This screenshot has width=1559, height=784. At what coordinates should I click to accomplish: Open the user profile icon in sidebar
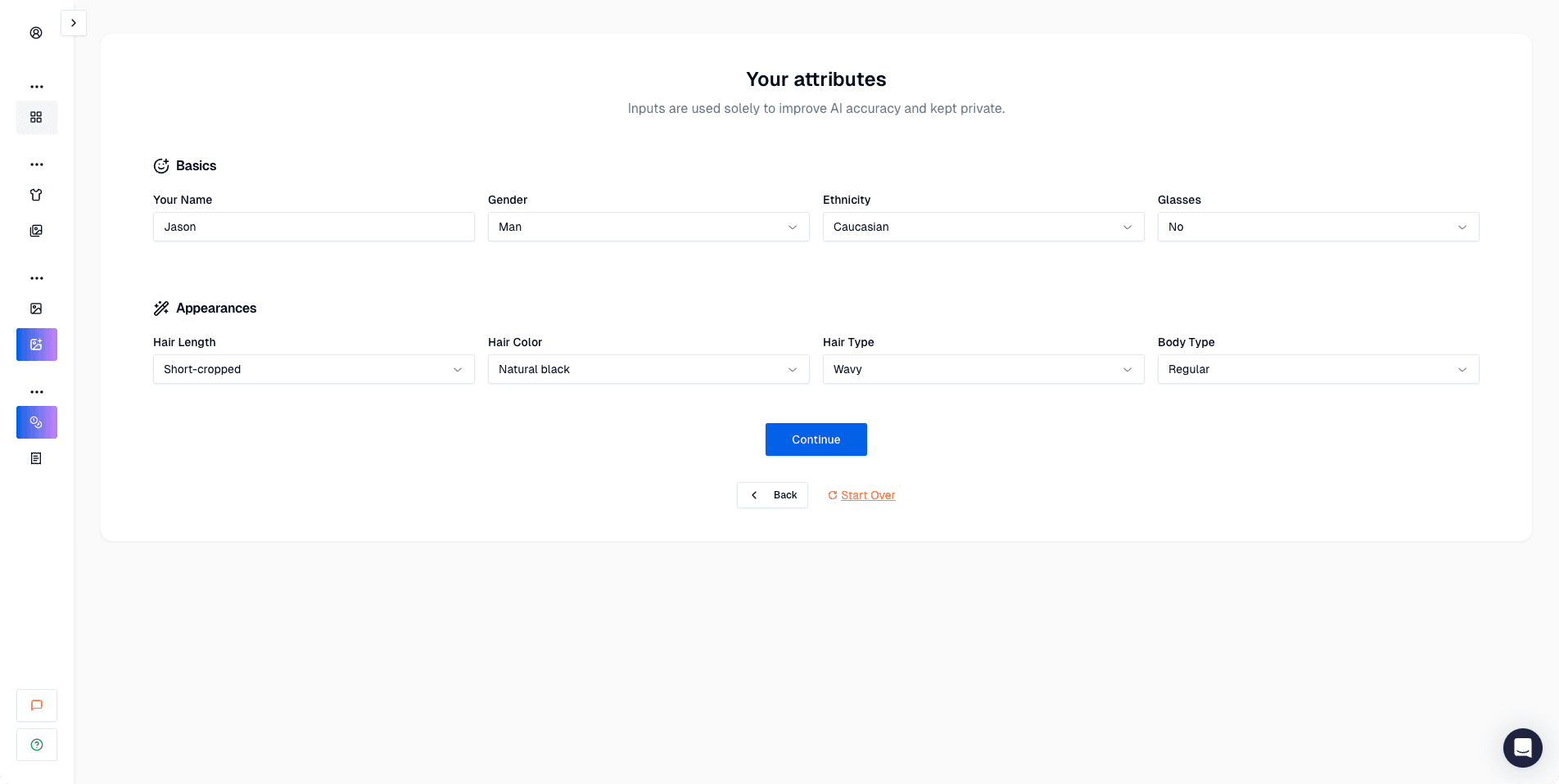coord(36,33)
